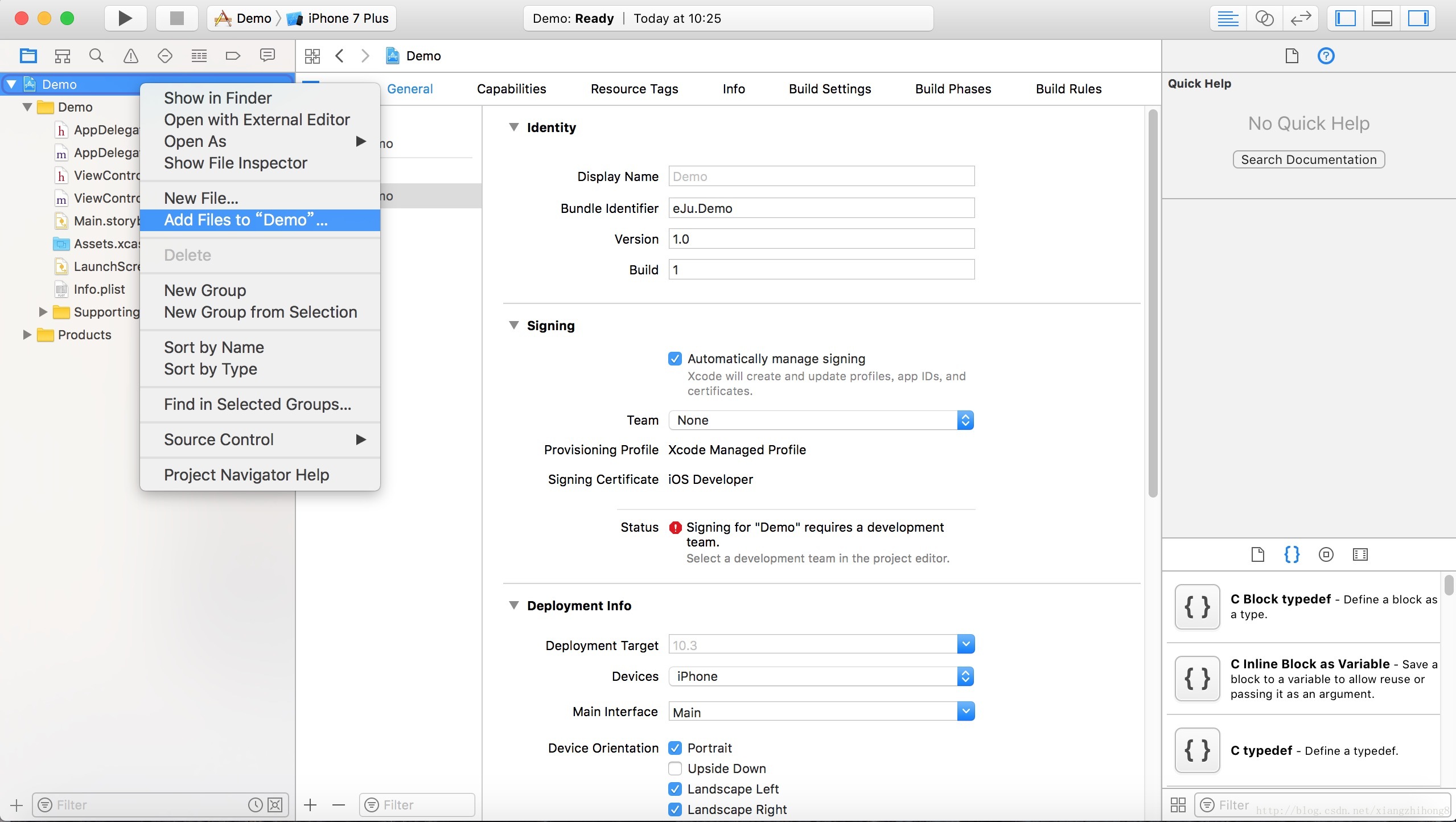Enable Upside Down orientation

(675, 768)
